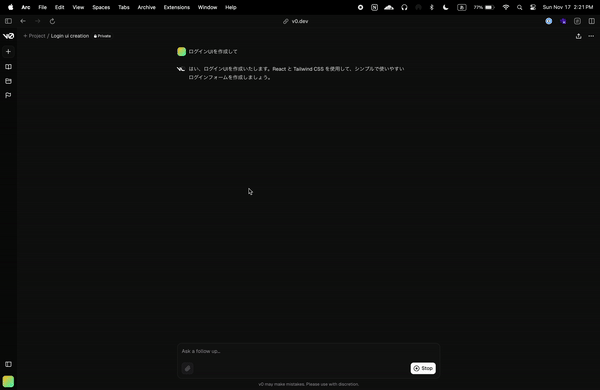
Task: Open the Arc menu
Action: pos(26,7)
